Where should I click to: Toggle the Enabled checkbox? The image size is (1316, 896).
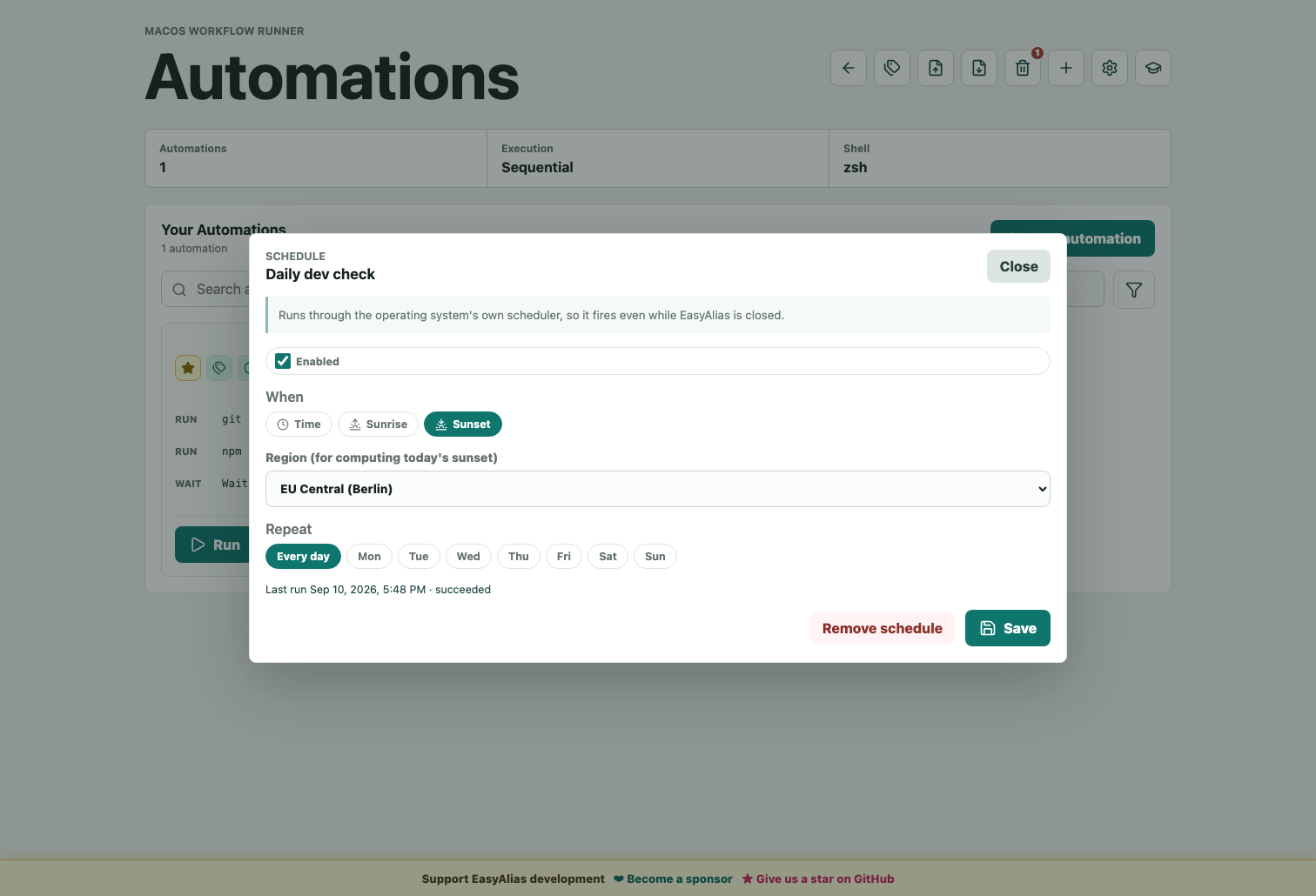pos(283,361)
